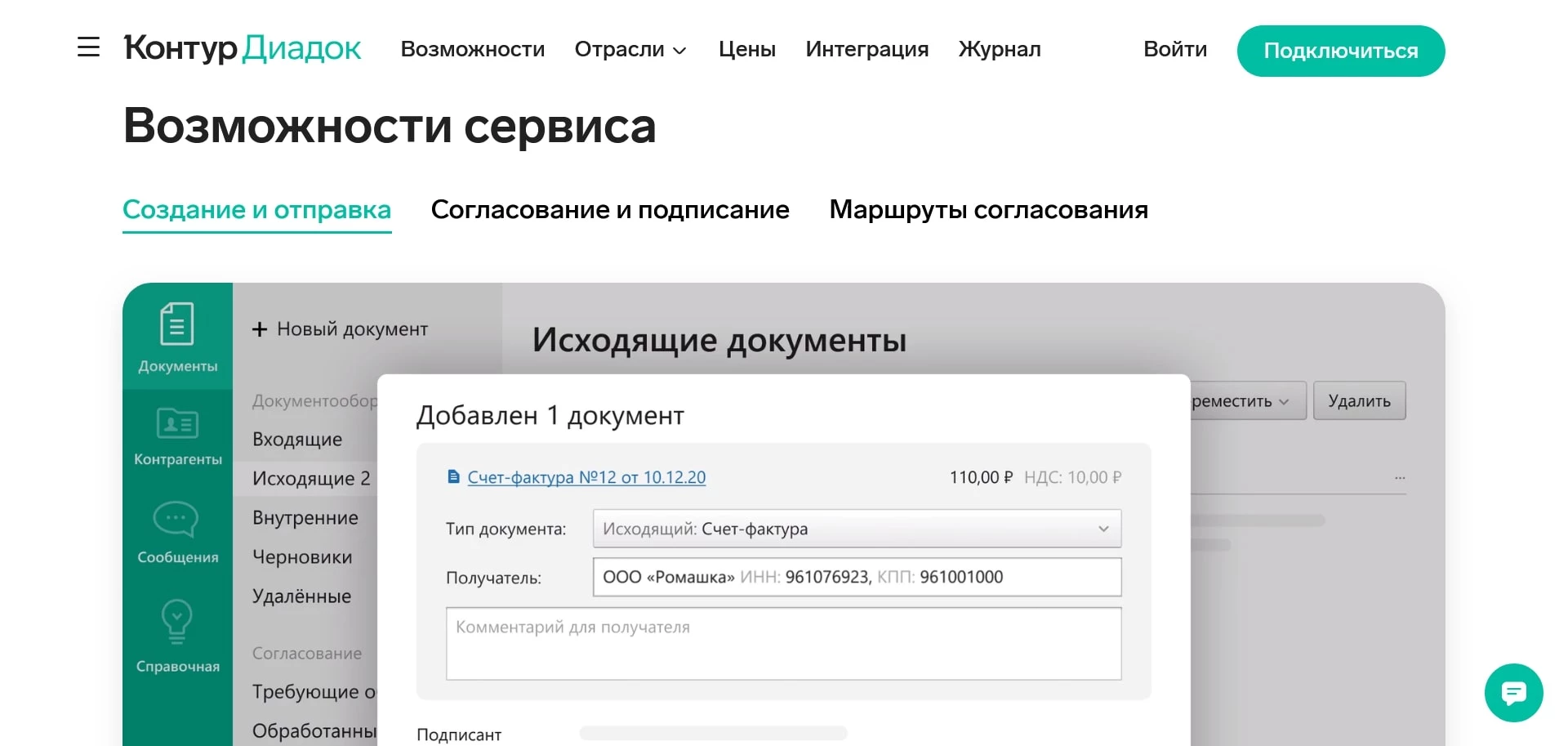Click the comment field for recipient
This screenshot has width=1568, height=746.
pos(783,644)
